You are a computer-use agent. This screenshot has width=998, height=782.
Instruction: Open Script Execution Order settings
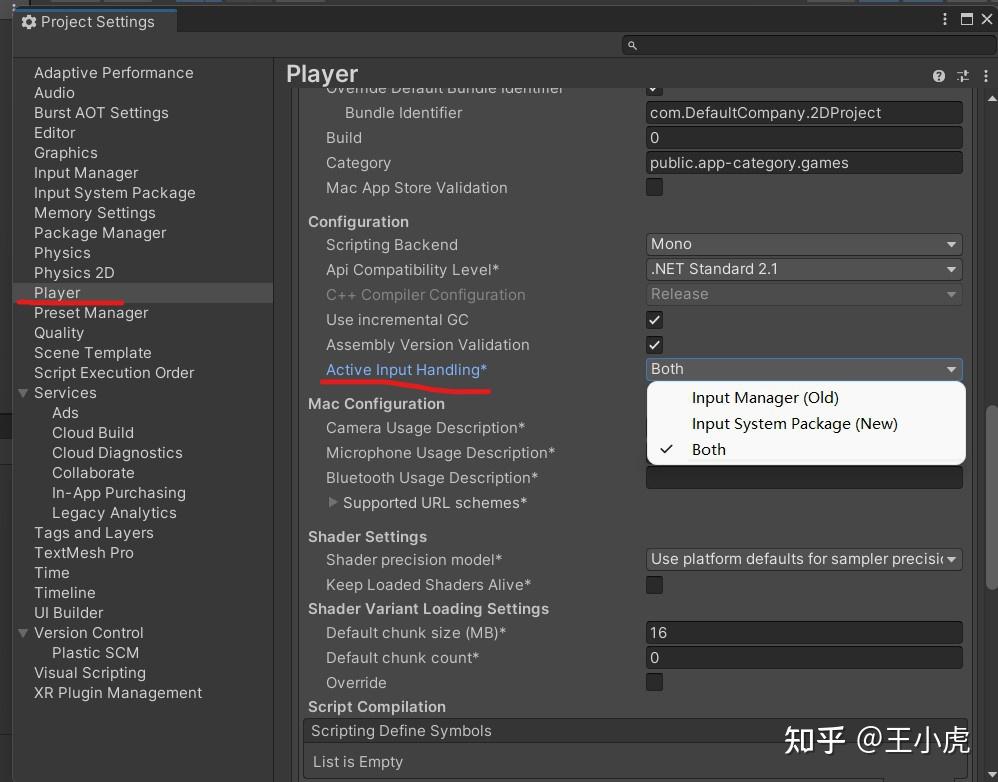click(114, 373)
